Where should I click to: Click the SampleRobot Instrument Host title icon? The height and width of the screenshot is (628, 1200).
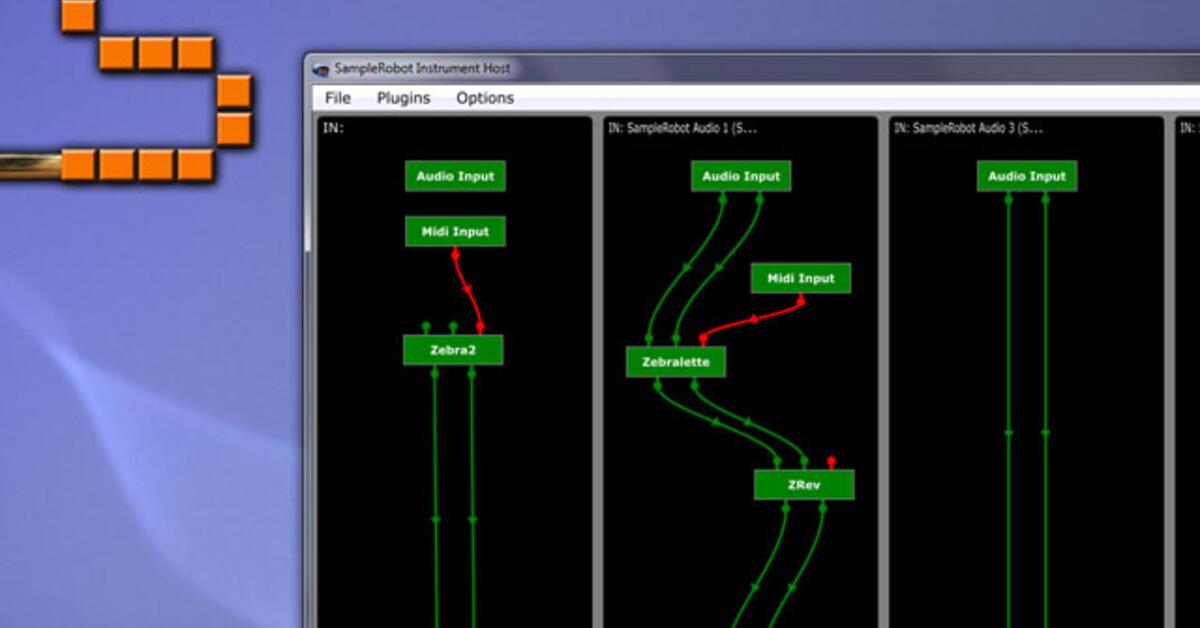pyautogui.click(x=320, y=69)
